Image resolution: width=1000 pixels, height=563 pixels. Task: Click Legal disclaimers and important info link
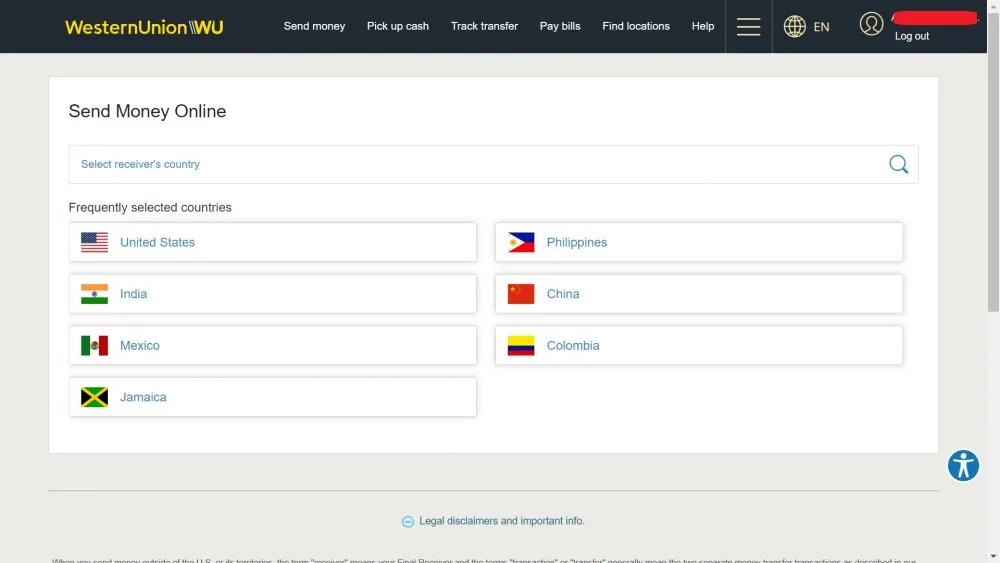click(x=501, y=521)
